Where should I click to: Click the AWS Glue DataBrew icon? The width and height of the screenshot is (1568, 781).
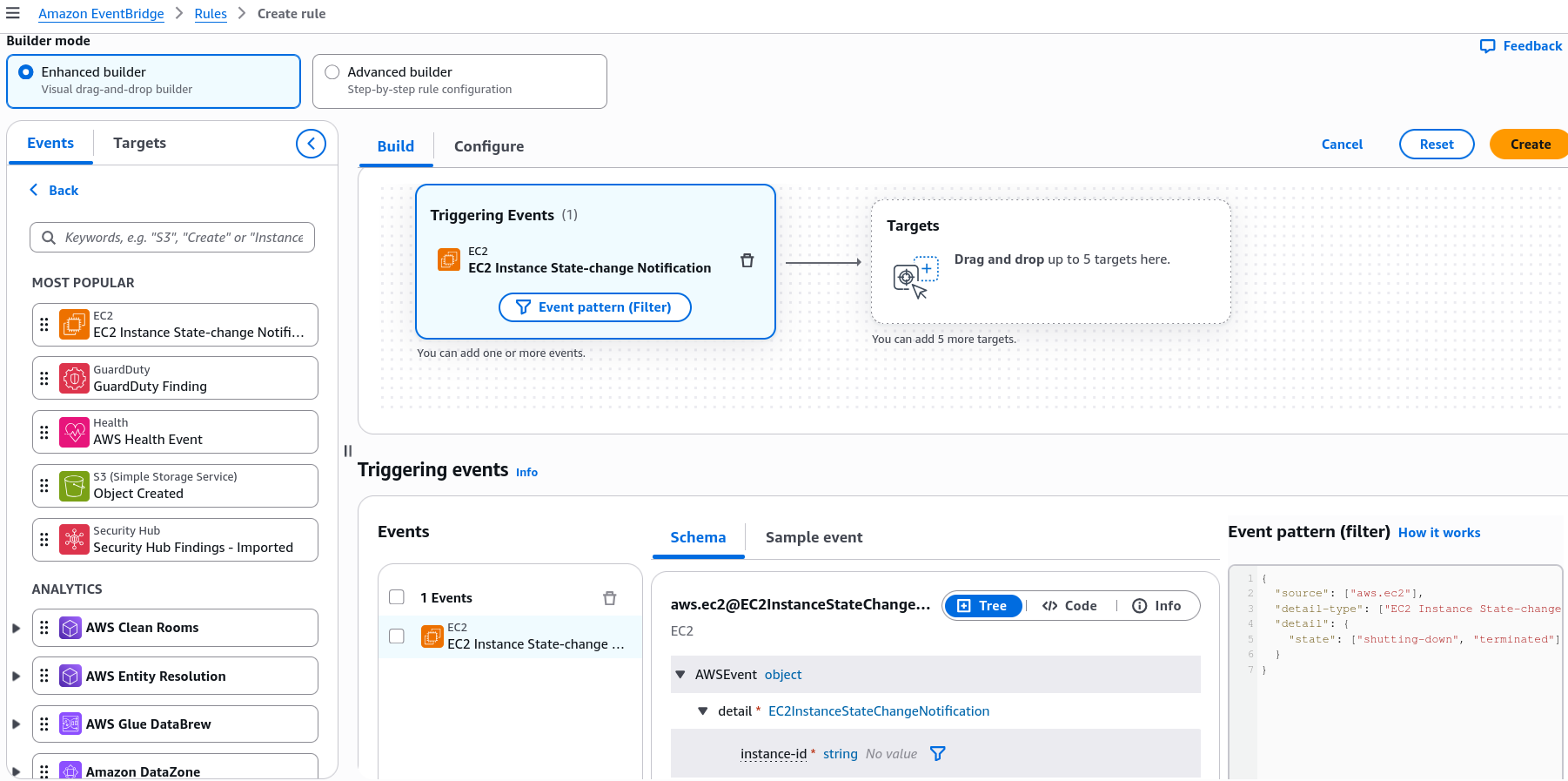(x=70, y=724)
